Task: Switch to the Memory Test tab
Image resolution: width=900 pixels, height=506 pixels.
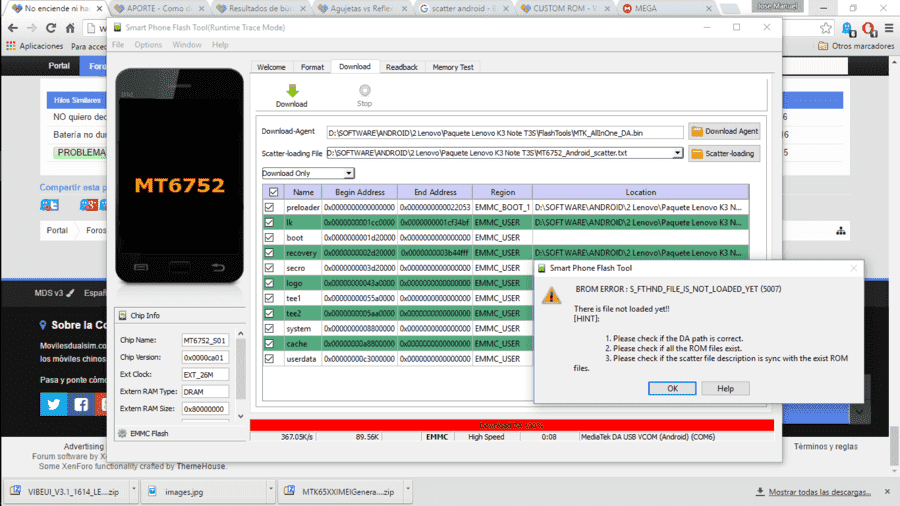Action: click(x=453, y=67)
